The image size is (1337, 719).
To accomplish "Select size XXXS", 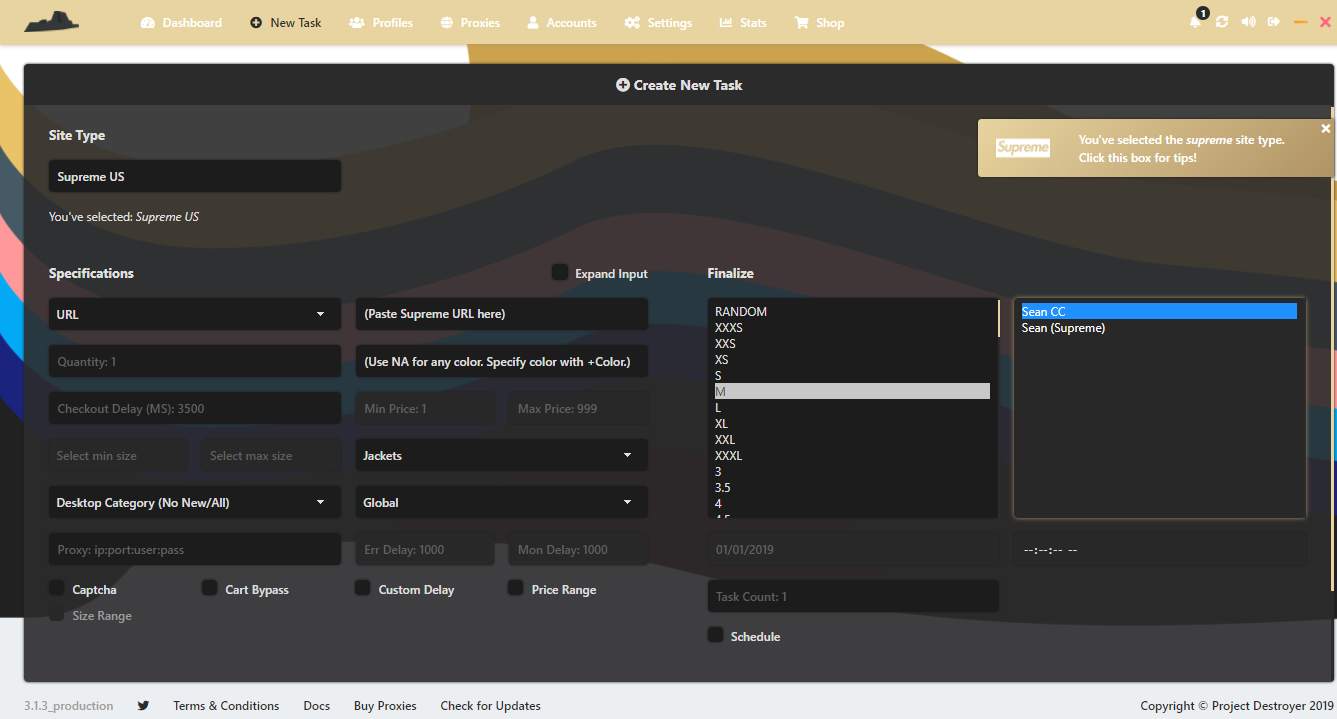I will click(852, 328).
